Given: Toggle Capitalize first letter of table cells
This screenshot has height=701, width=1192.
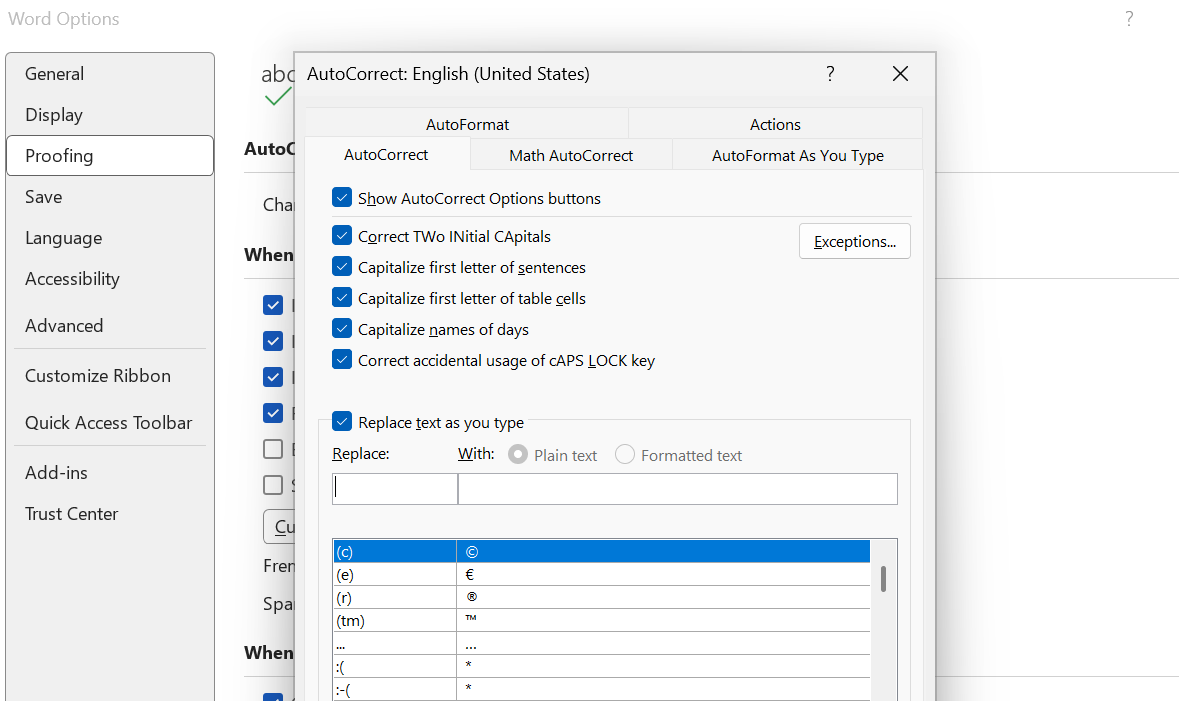Looking at the screenshot, I should click(x=342, y=298).
